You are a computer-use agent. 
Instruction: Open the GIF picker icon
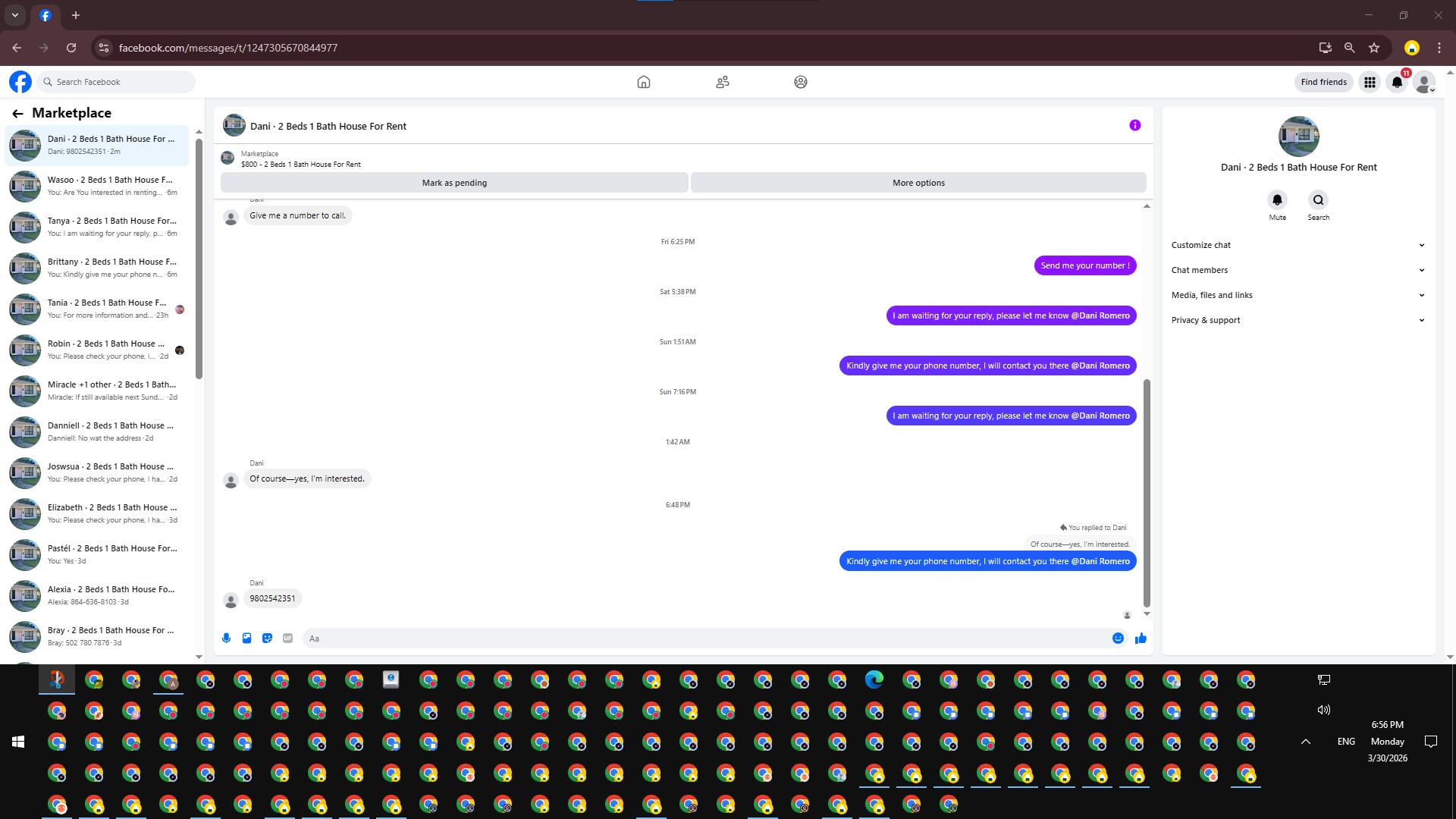287,639
